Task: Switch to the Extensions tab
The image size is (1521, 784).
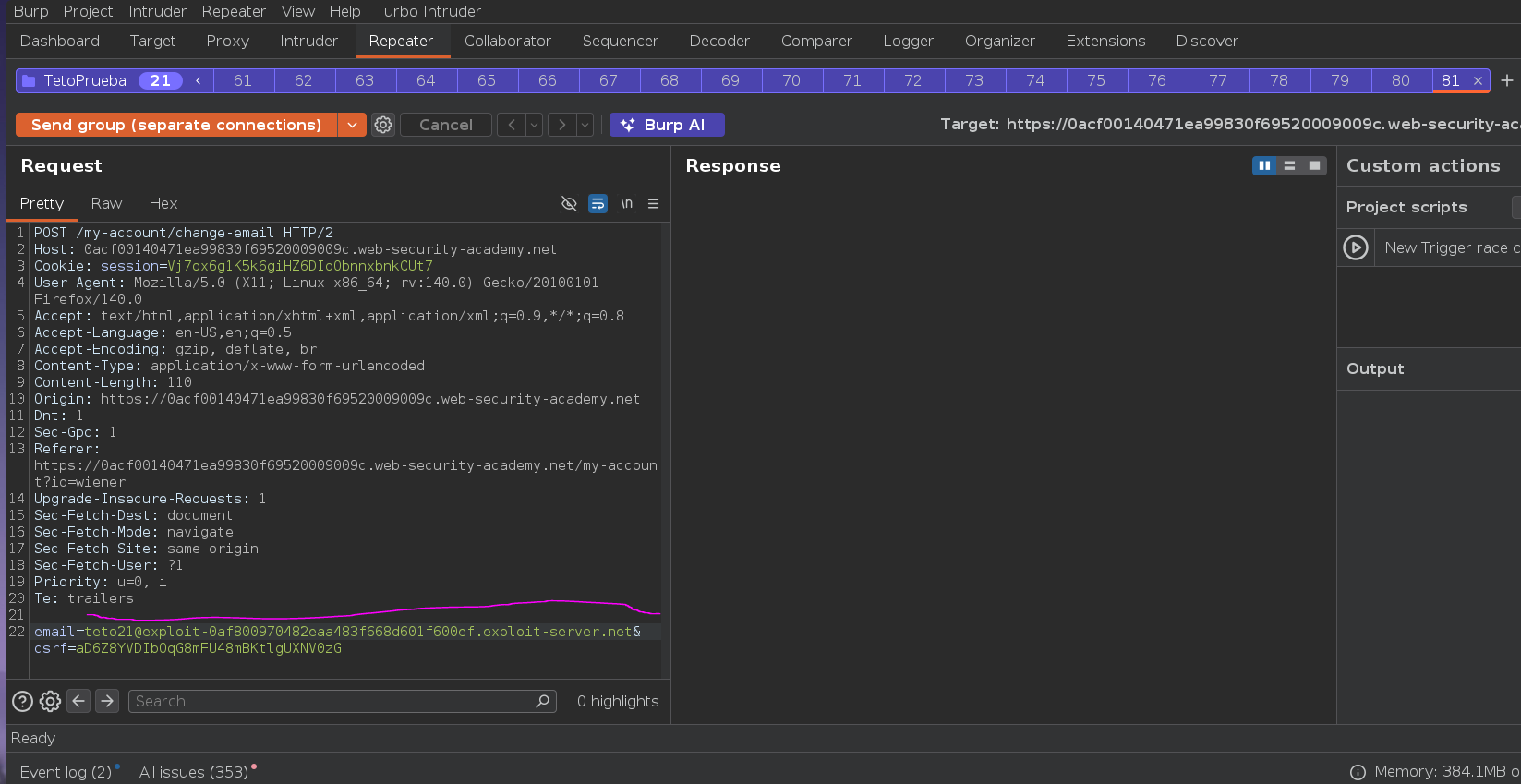Action: [x=1105, y=41]
